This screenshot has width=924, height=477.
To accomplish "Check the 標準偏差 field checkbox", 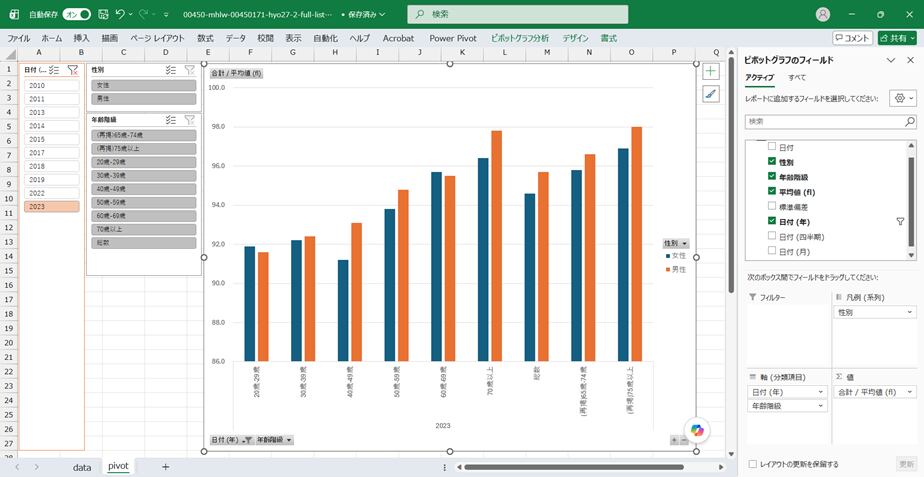I will click(772, 206).
